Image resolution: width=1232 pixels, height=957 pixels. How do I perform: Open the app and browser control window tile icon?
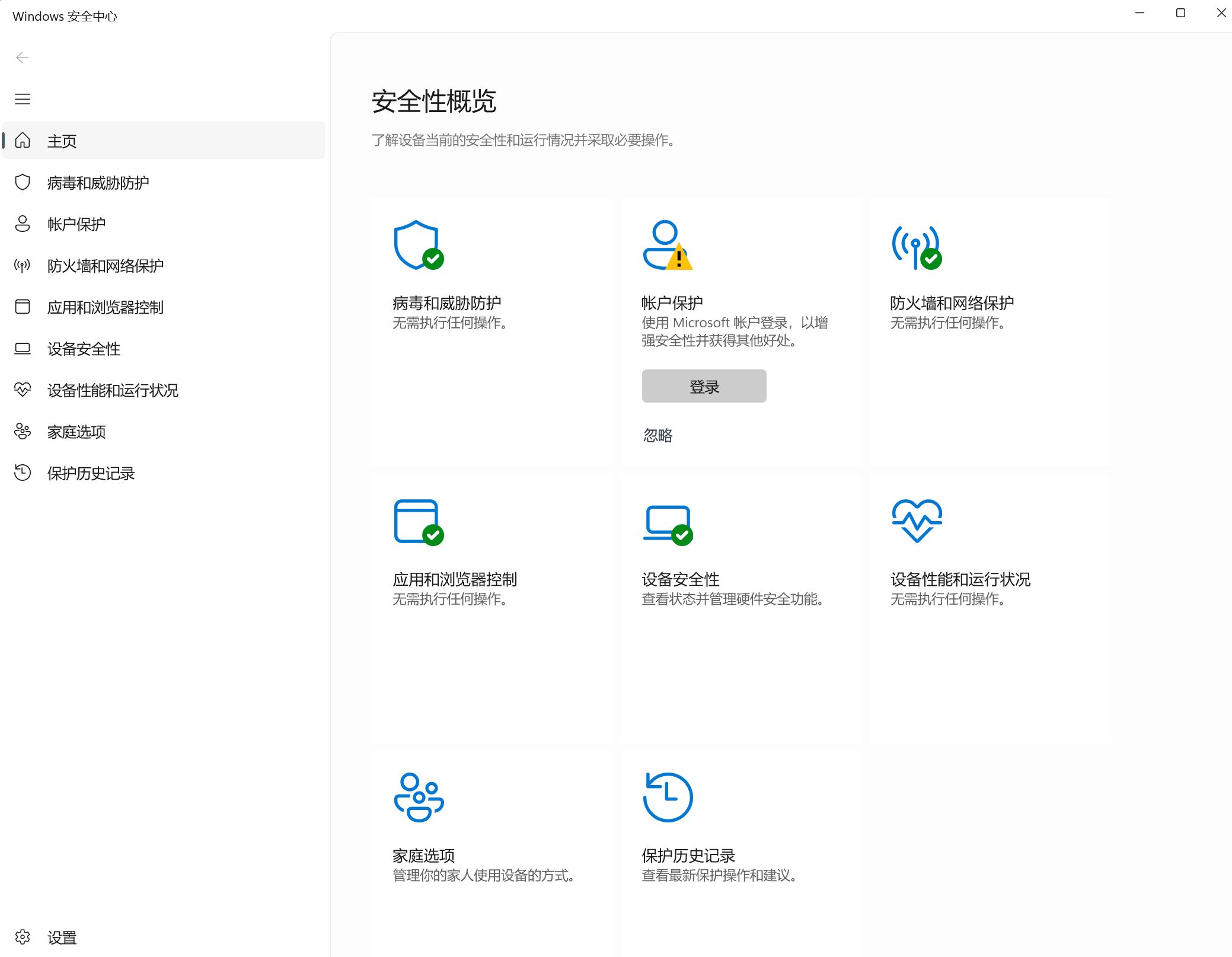click(x=418, y=522)
